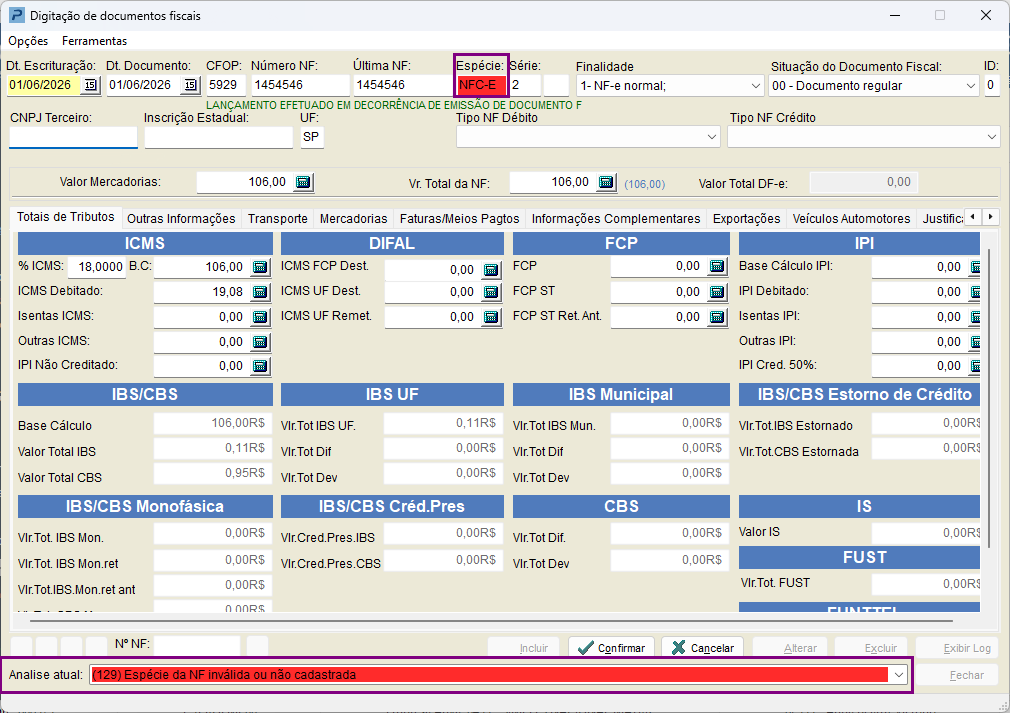Open calculator for FCP ST
Screen dimensions: 1010x713
717,292
